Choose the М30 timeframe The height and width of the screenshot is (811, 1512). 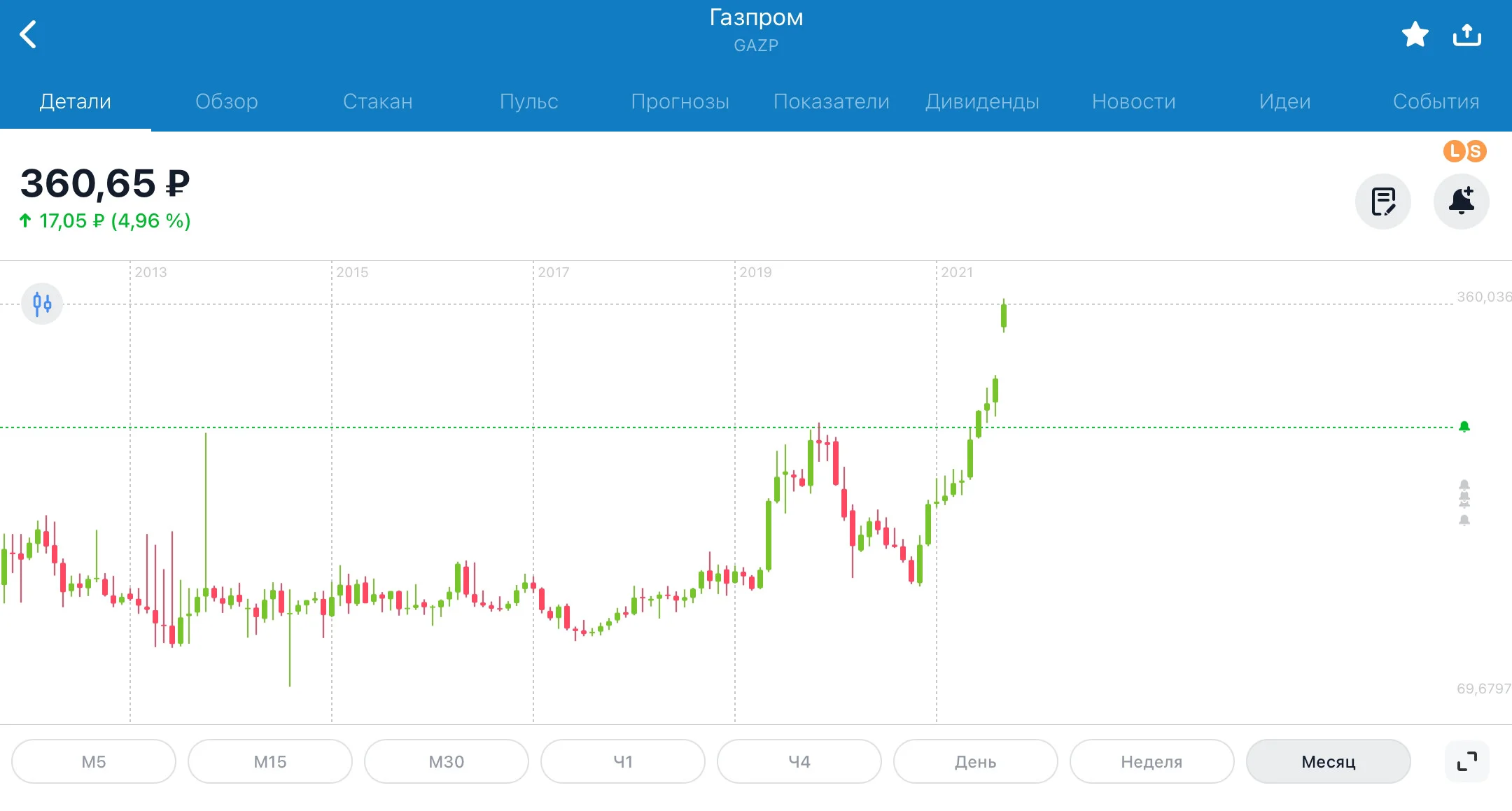[447, 761]
